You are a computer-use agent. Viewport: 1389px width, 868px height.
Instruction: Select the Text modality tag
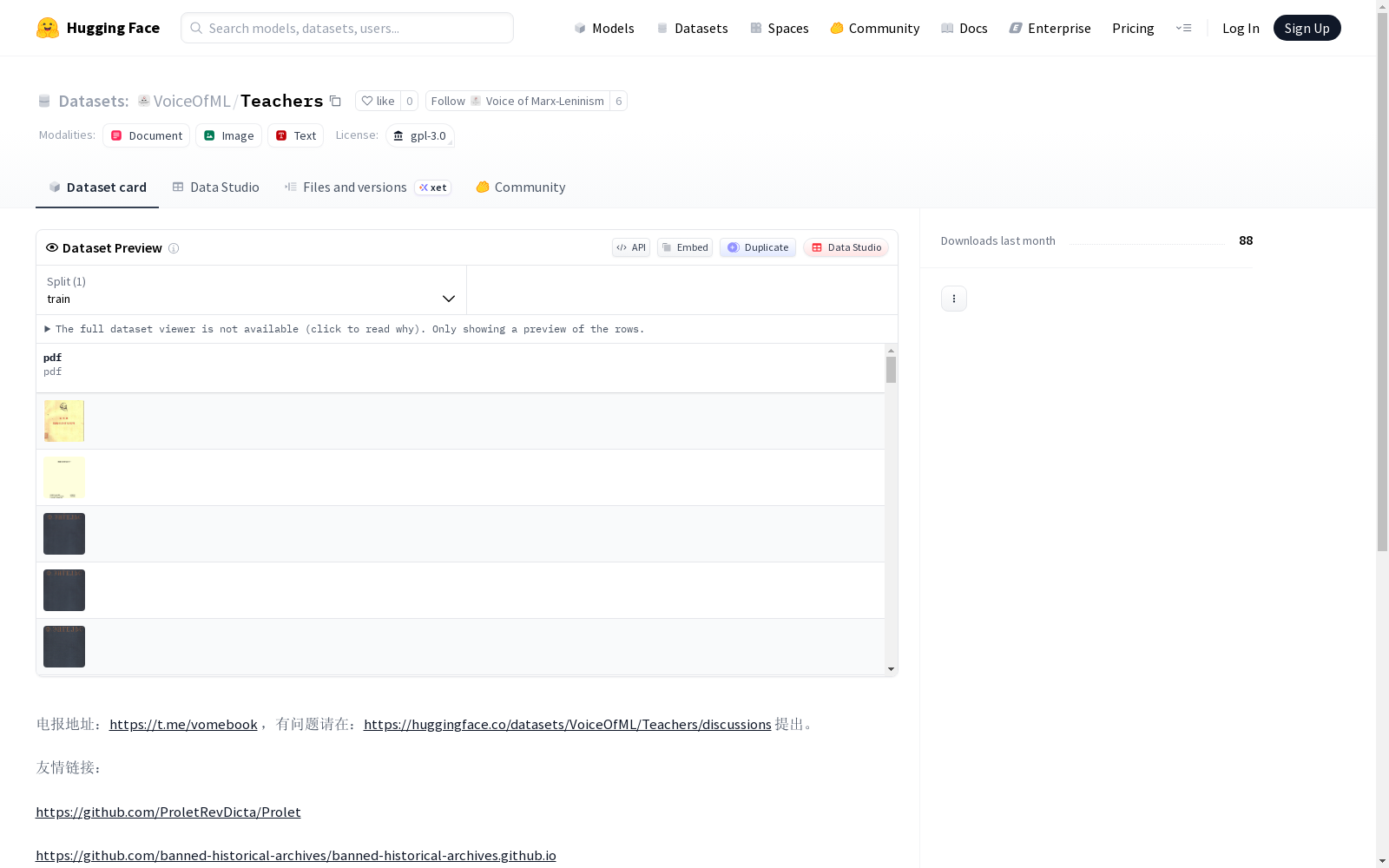click(295, 135)
